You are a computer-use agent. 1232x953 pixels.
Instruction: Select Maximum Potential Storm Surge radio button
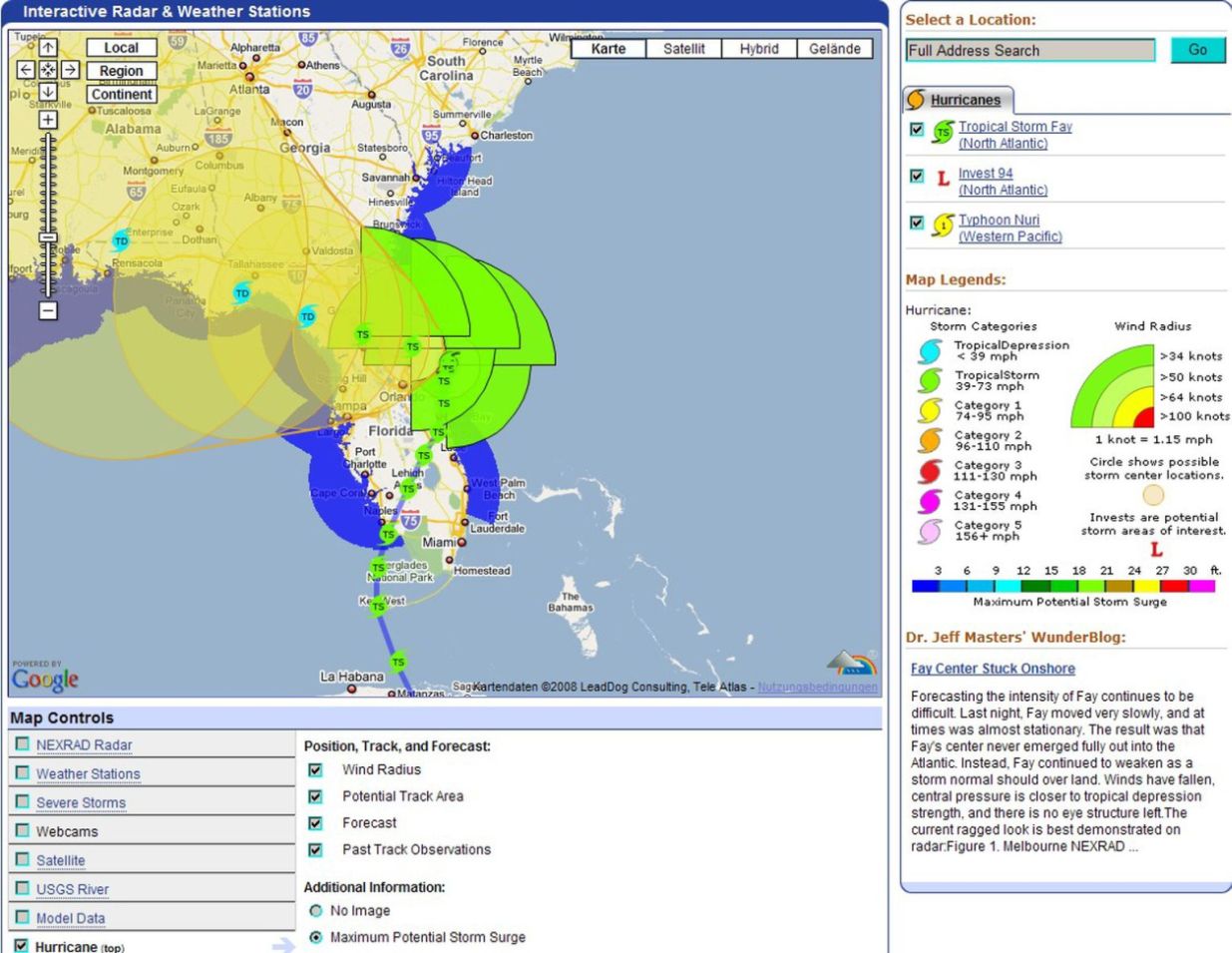316,938
